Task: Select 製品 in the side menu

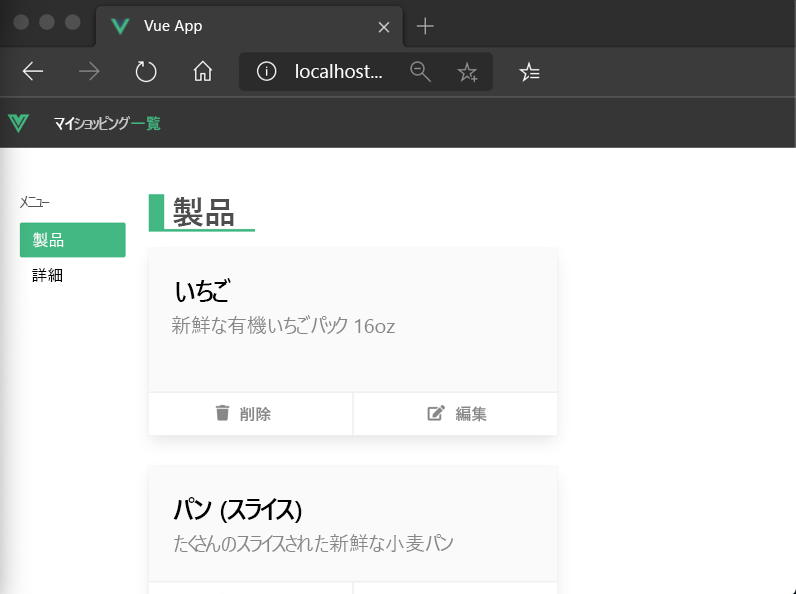Action: click(73, 240)
